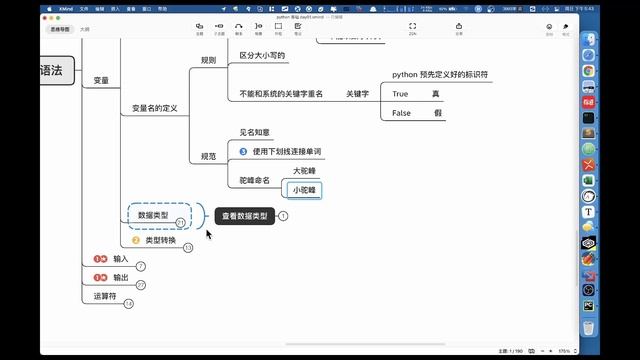Select the Relationship curve tool
The height and width of the screenshot is (360, 640).
click(x=239, y=27)
